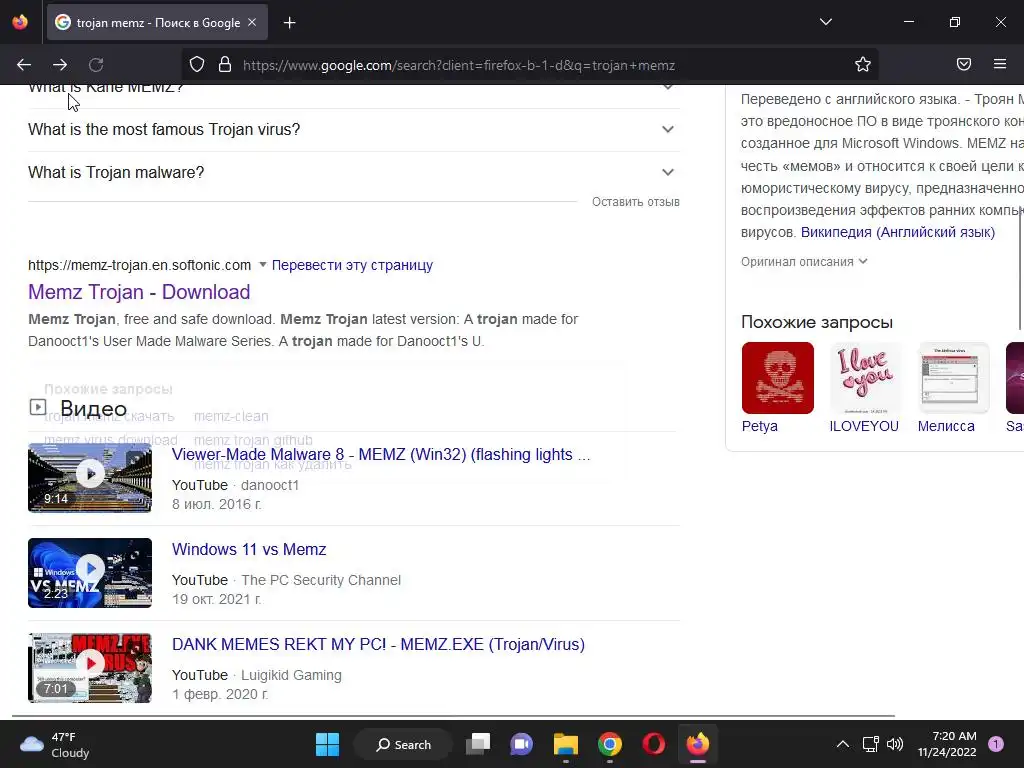
Task: Reload the page with the refresh icon
Action: [96, 65]
